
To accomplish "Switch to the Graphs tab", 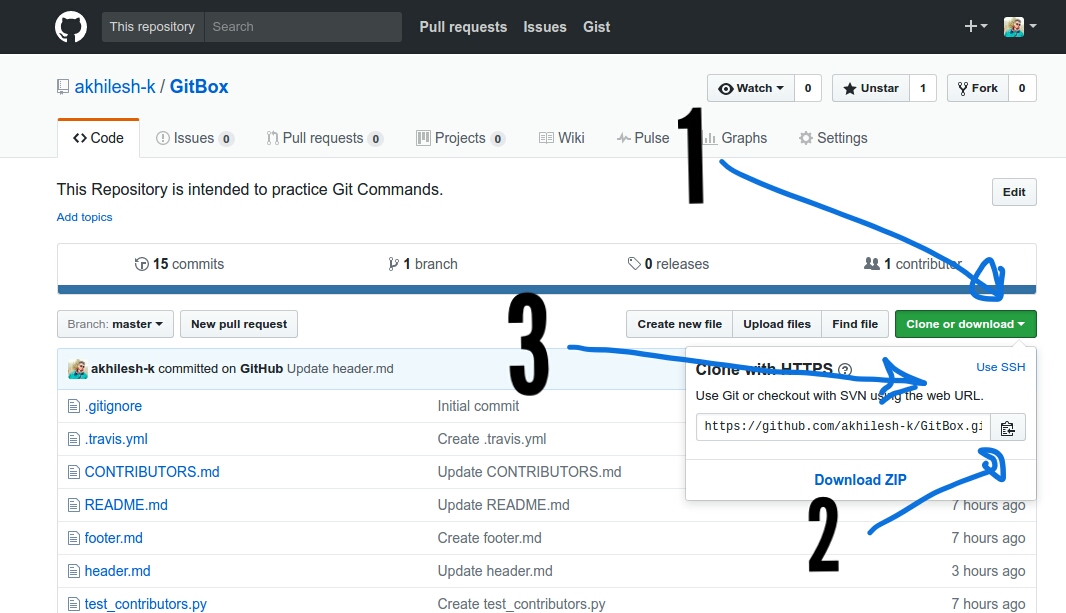I will [736, 138].
